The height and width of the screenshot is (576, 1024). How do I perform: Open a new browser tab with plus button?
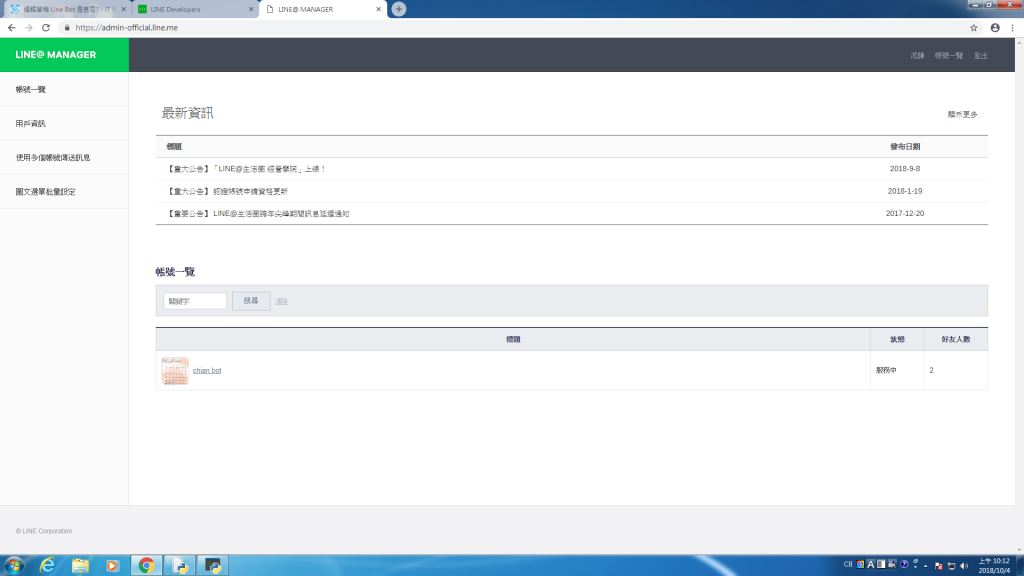click(398, 9)
